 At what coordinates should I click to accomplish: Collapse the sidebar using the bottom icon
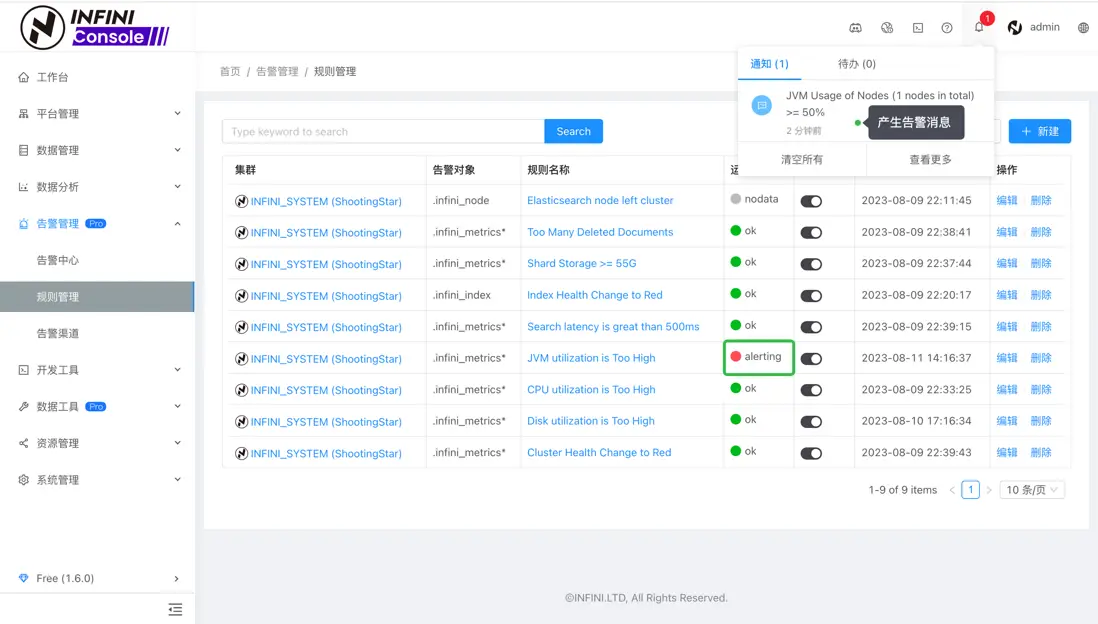tap(175, 609)
